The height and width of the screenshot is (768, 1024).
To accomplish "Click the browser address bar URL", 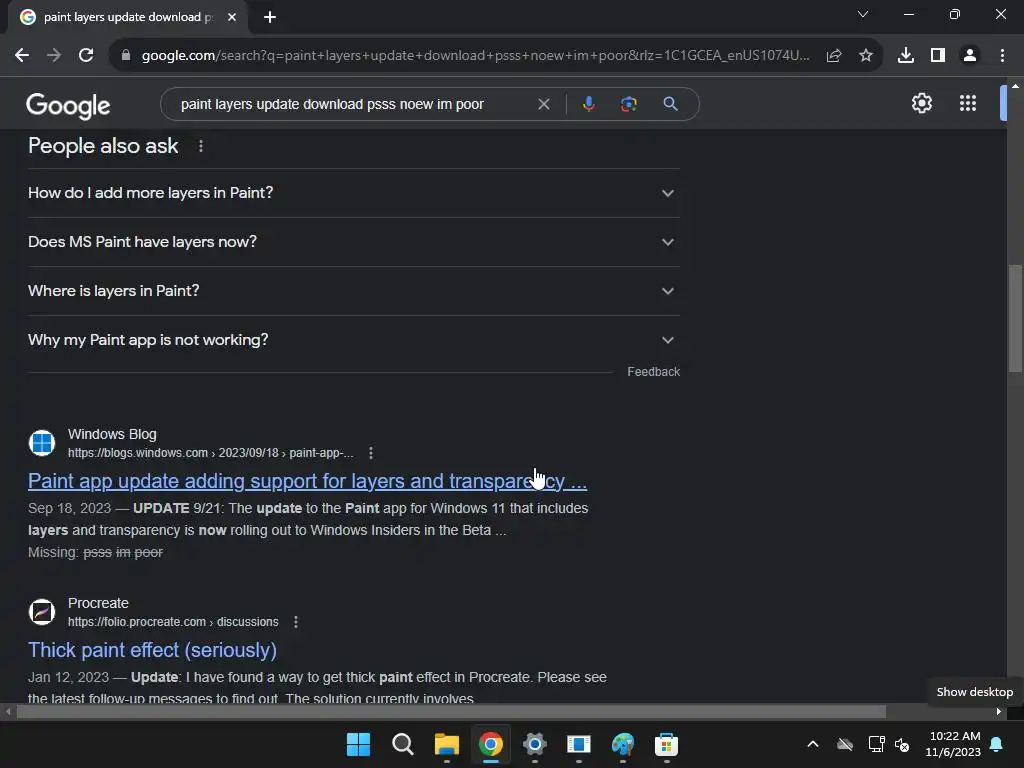I will [475, 56].
